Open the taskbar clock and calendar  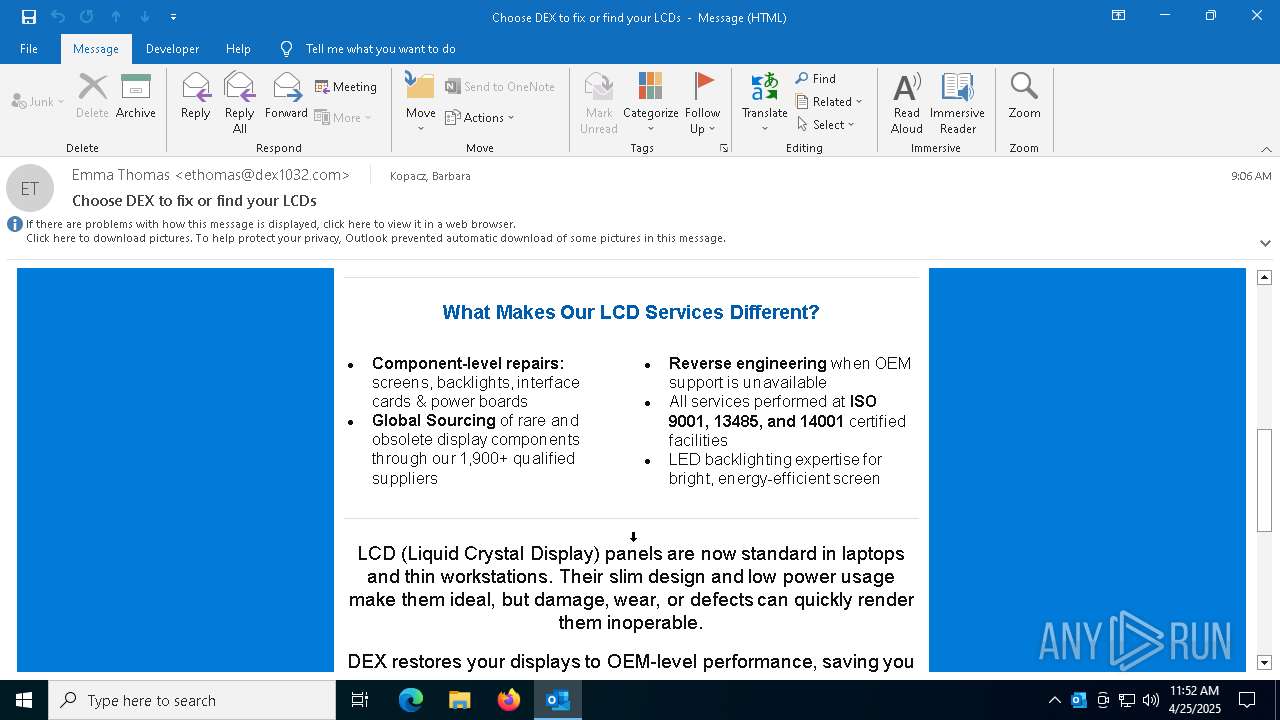[1194, 700]
